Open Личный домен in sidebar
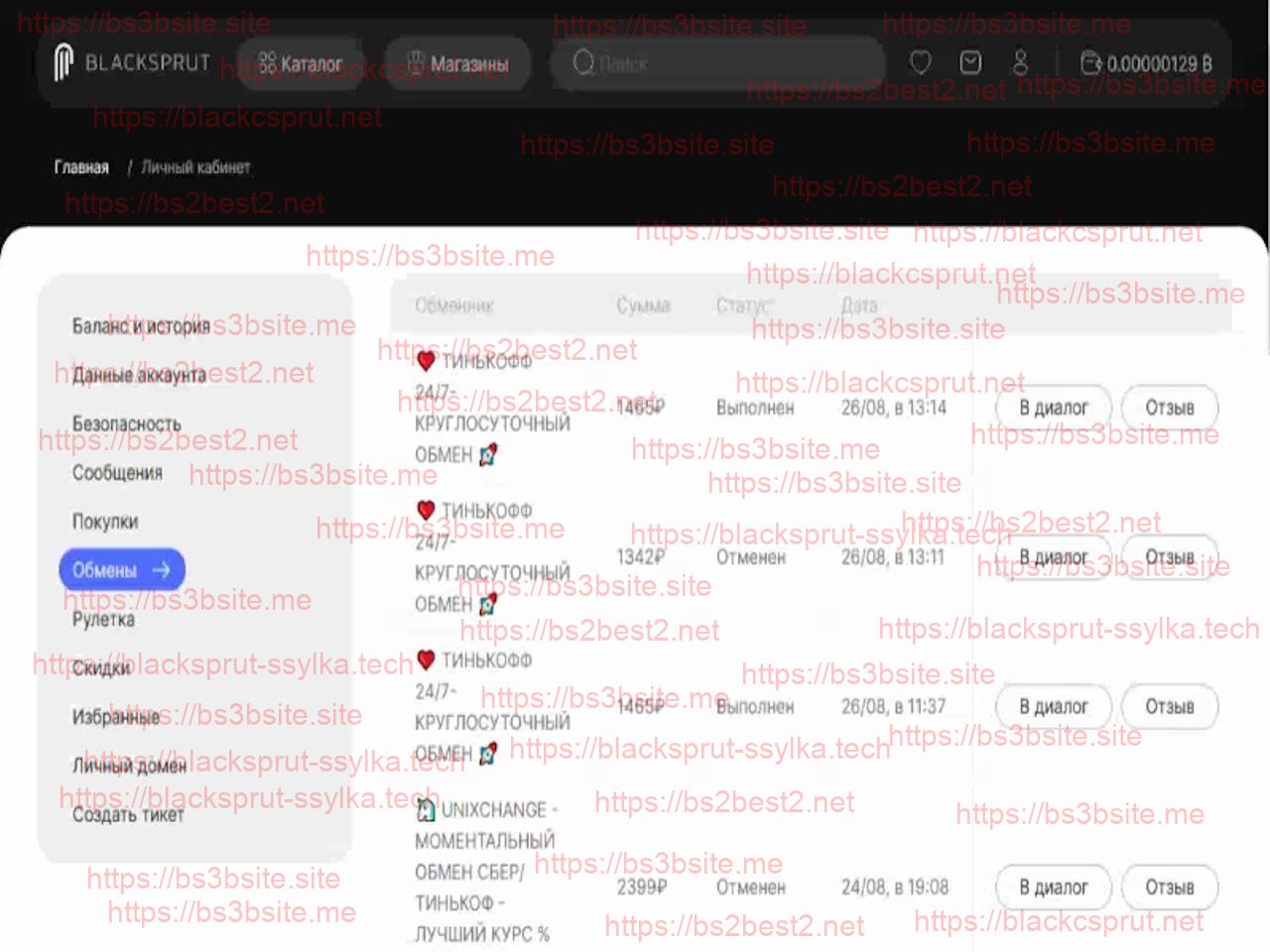1270x952 pixels. [x=129, y=766]
